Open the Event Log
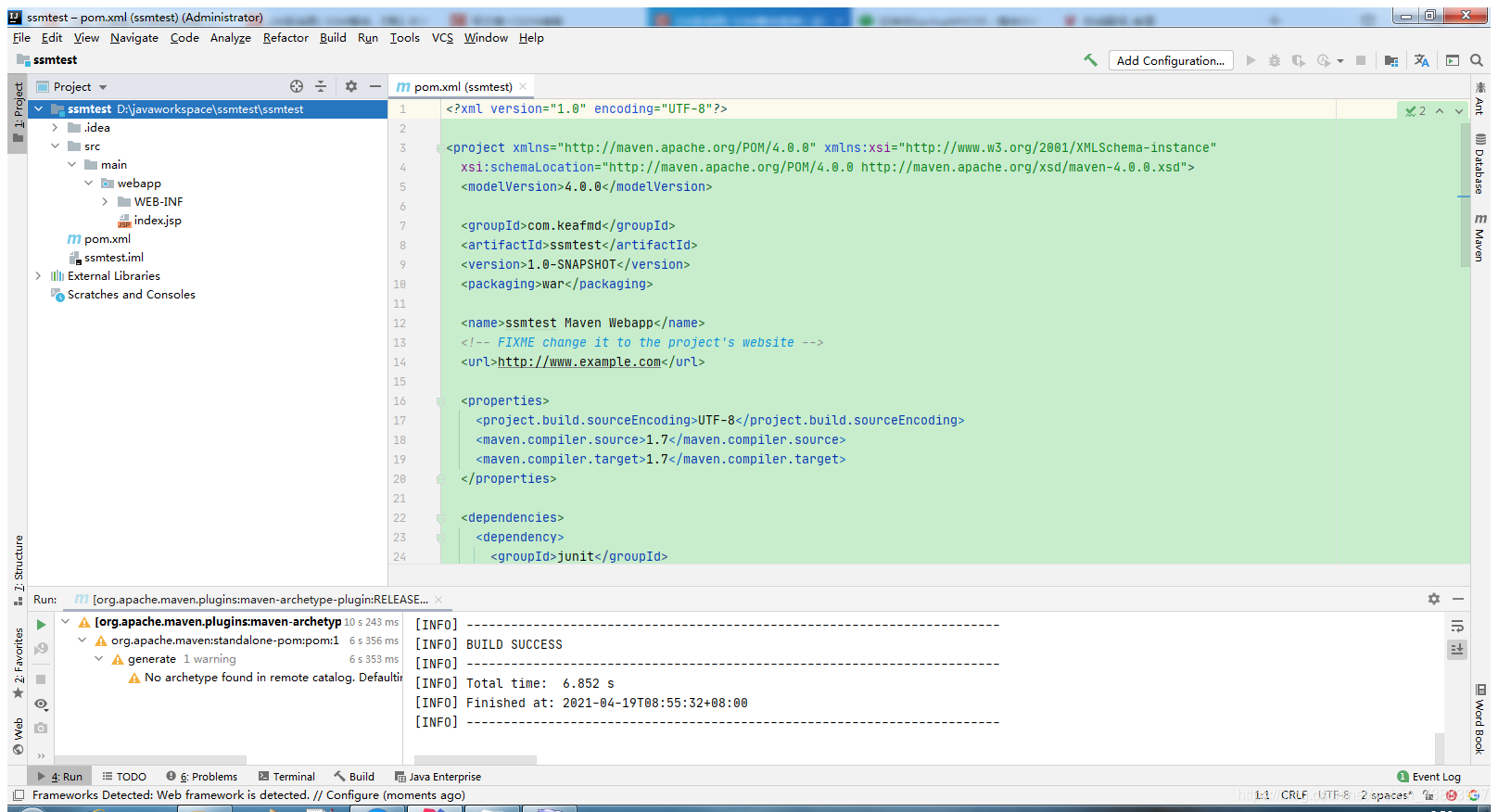This screenshot has width=1498, height=812. click(1428, 777)
